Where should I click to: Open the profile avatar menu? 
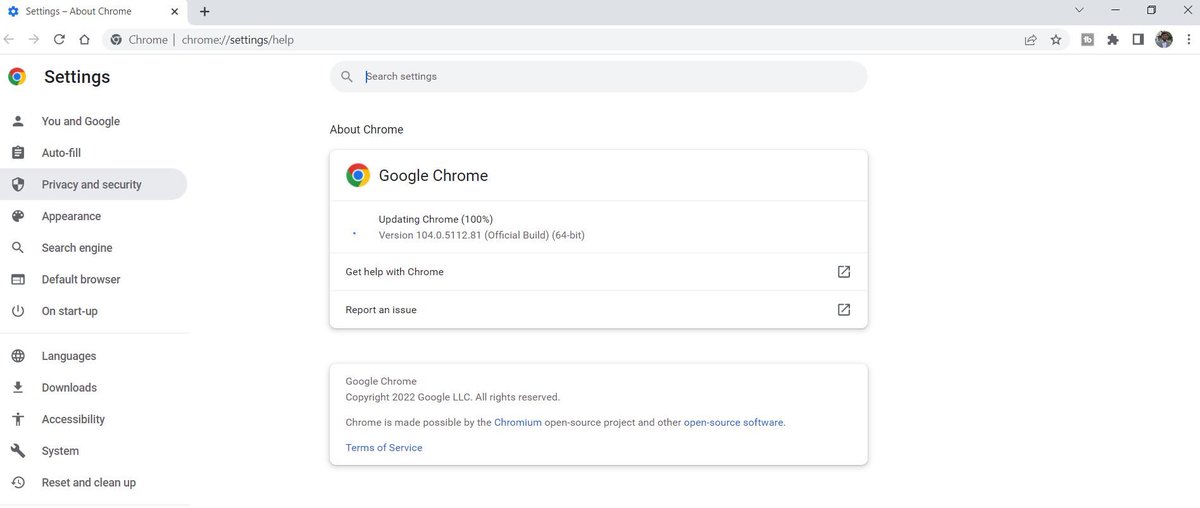[1164, 40]
